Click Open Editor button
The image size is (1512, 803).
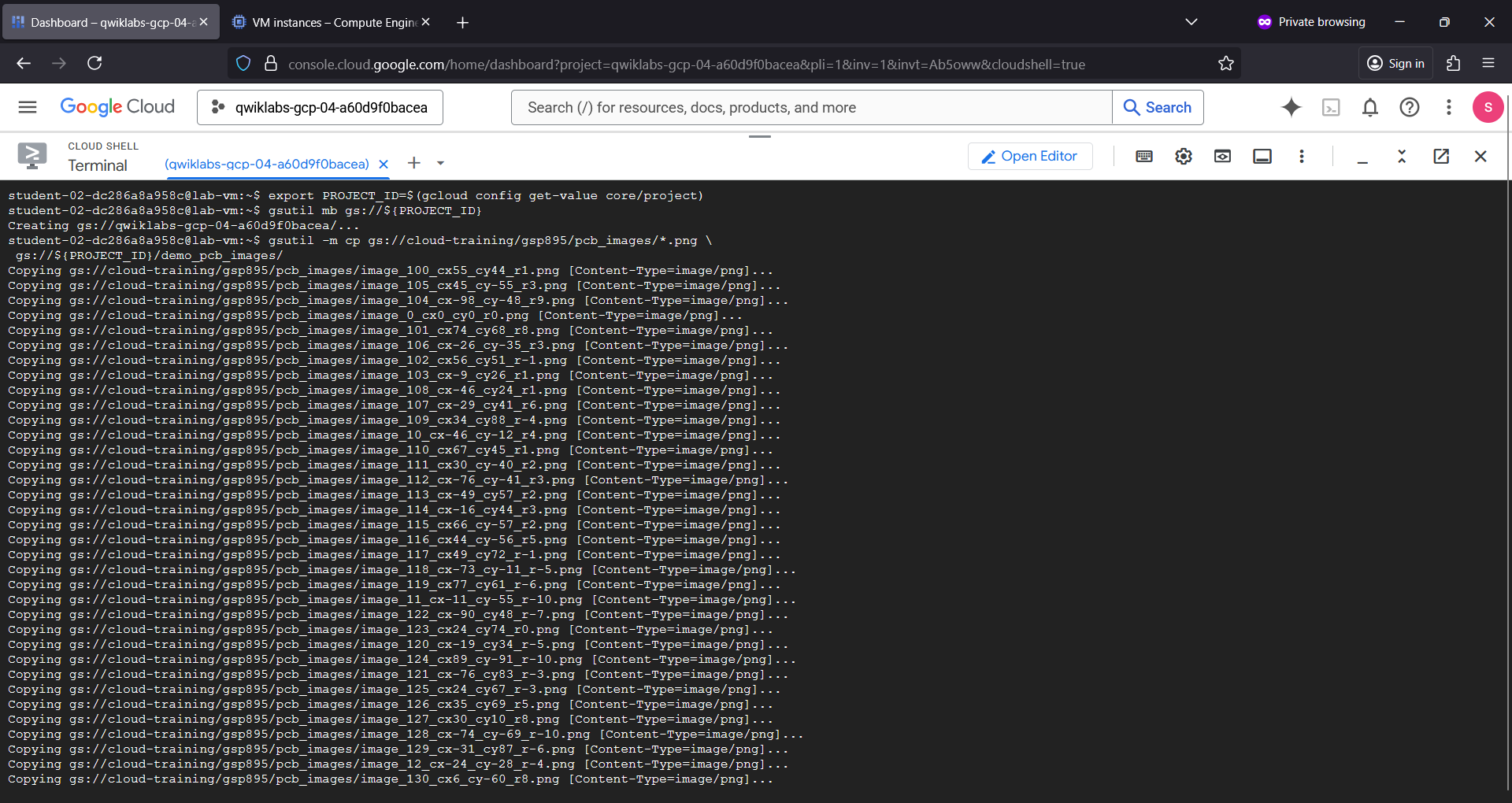click(1030, 156)
